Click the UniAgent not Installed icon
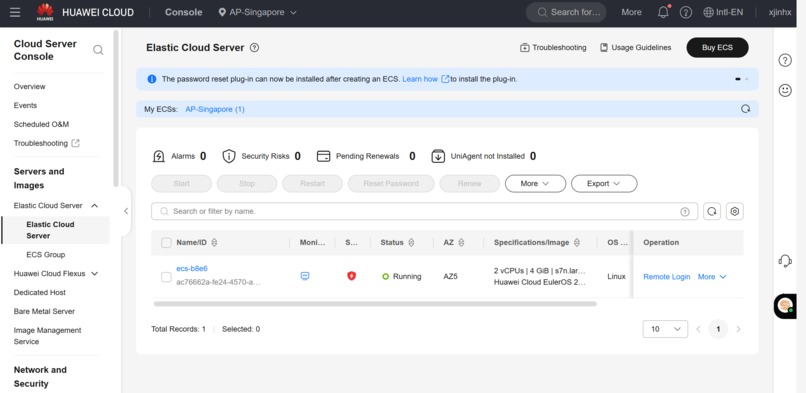The height and width of the screenshot is (393, 806). 438,156
